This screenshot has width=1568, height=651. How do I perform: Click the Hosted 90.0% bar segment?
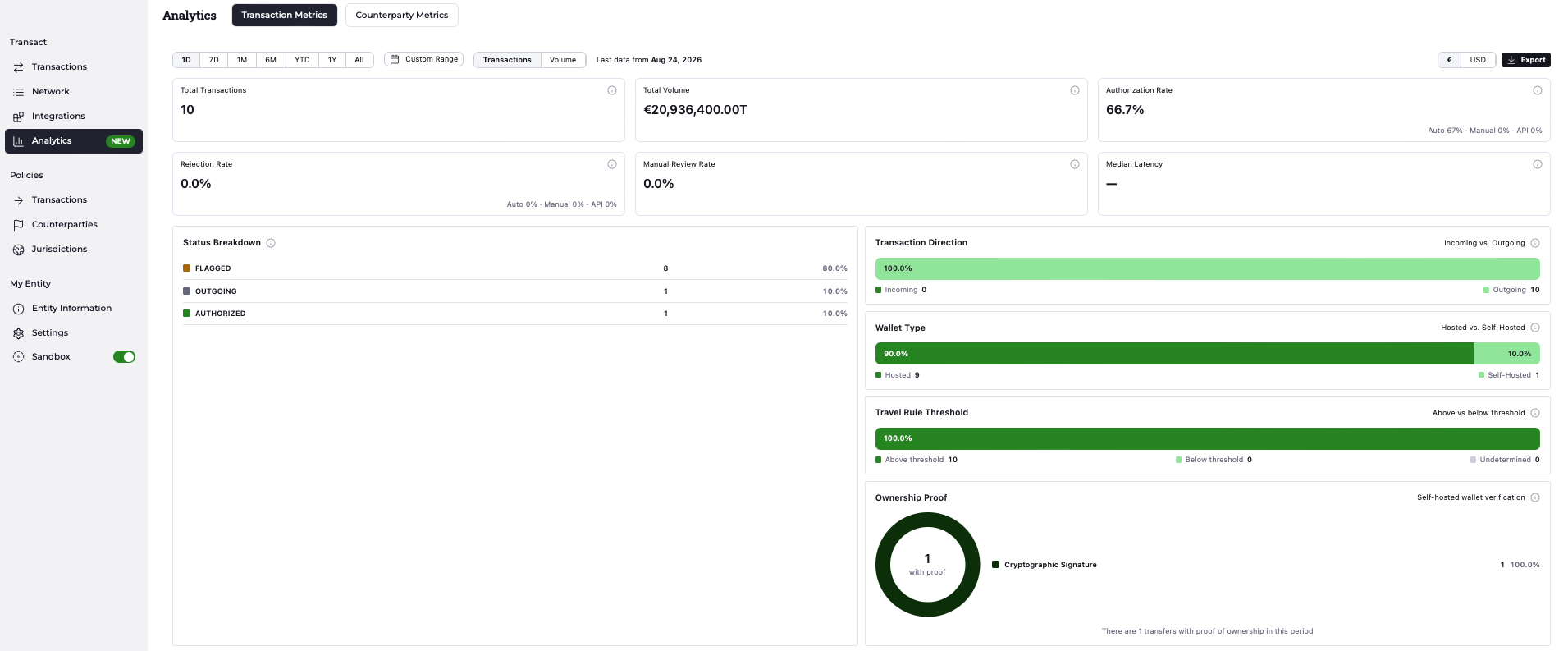coord(1174,354)
